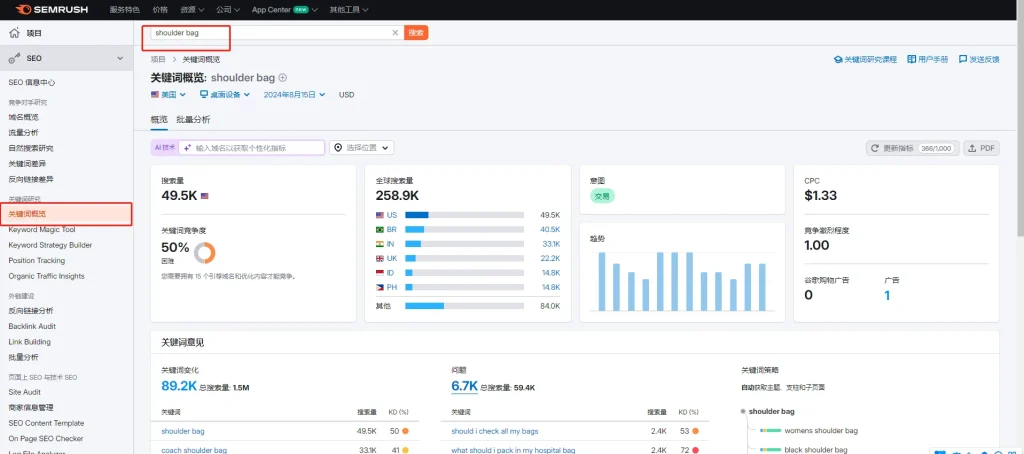Click black shoulder bag in strategy tree
This screenshot has width=1024, height=454.
click(816, 450)
